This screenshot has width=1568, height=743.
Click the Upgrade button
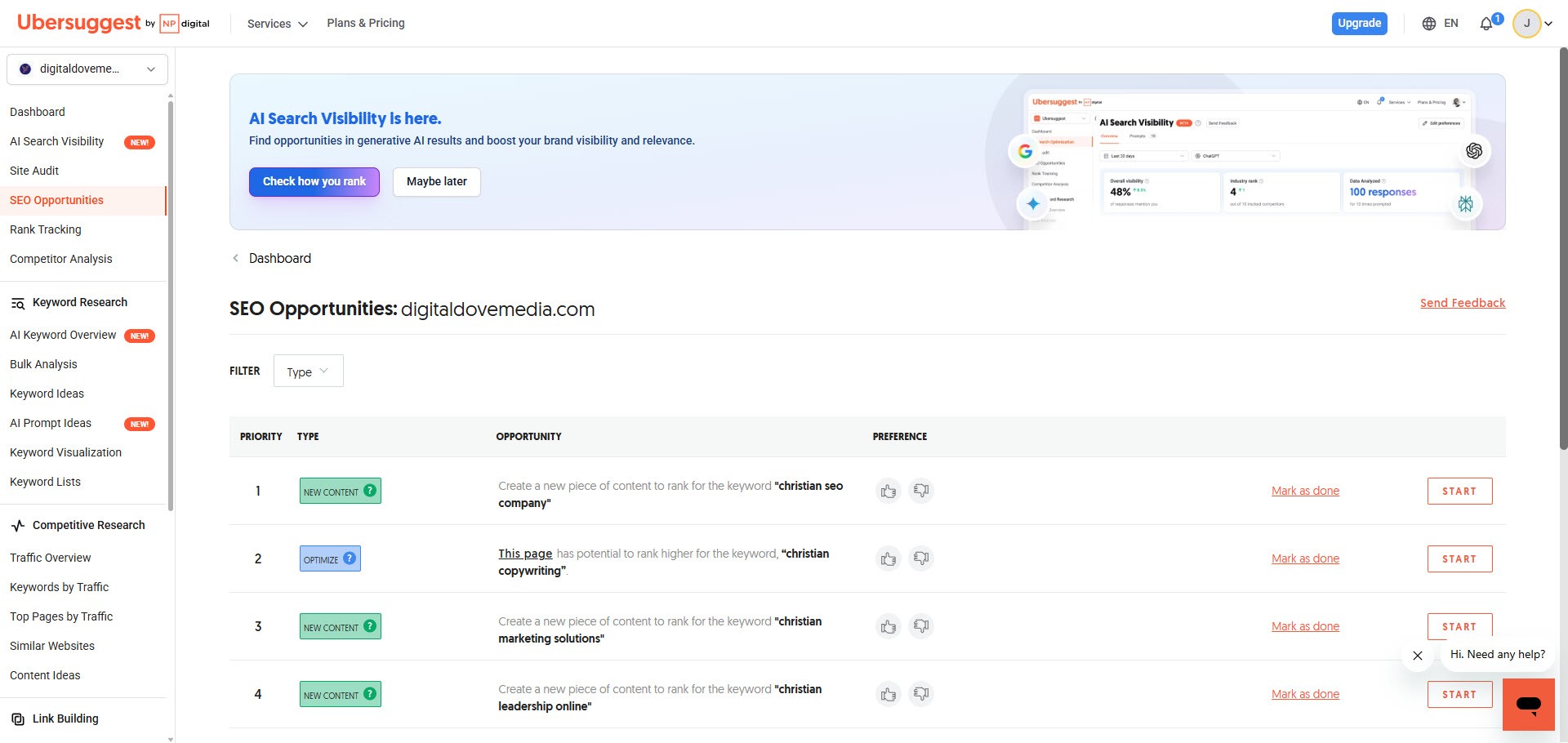click(1360, 24)
